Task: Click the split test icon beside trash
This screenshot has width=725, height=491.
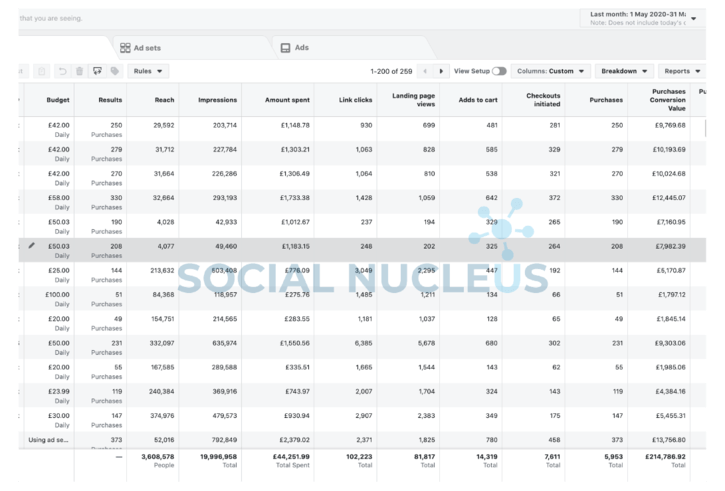Action: (x=97, y=71)
